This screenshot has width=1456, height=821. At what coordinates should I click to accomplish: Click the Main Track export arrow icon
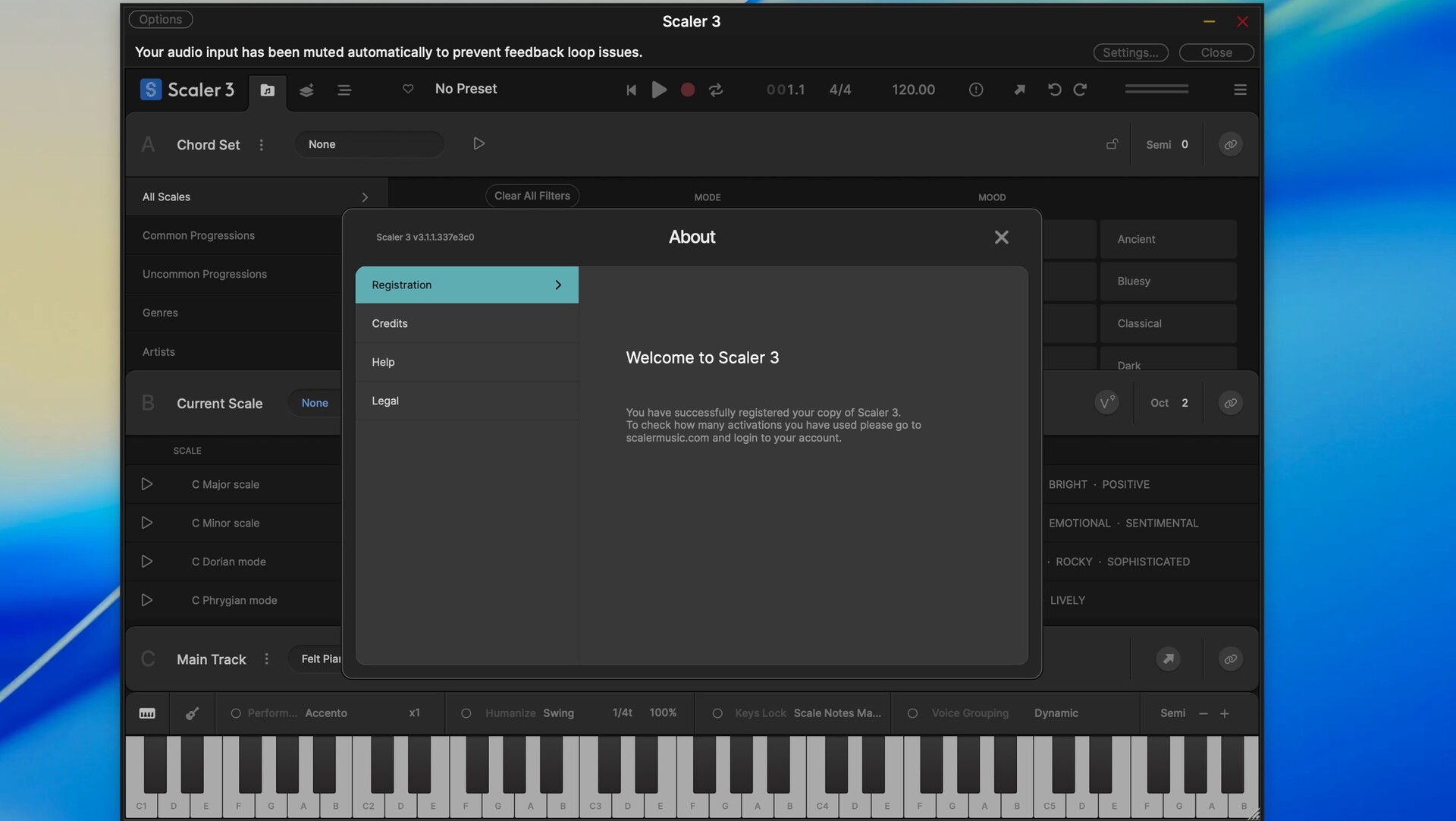pos(1168,659)
